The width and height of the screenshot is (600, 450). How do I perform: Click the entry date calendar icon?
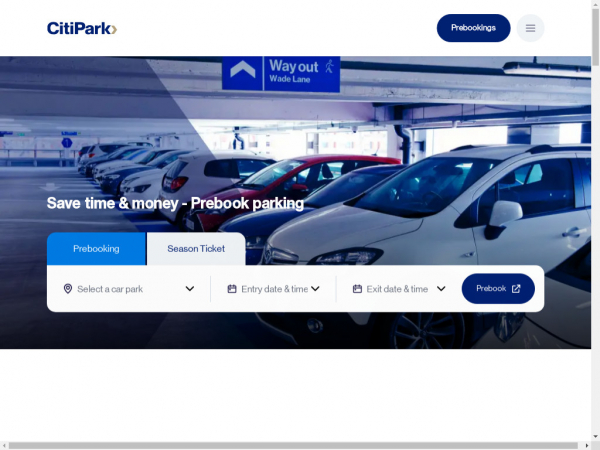232,289
